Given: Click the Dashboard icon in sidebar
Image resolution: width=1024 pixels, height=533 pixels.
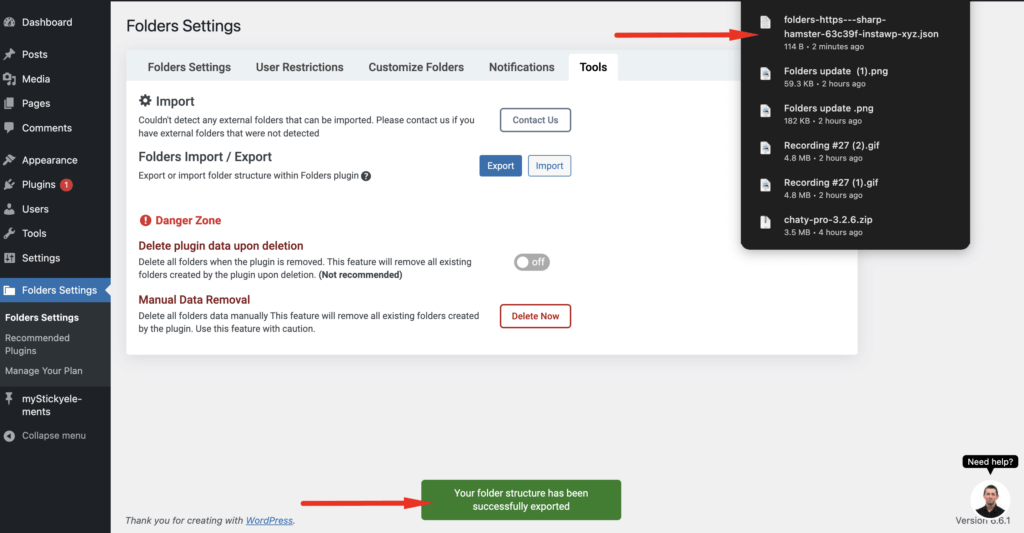Looking at the screenshot, I should 10,22.
